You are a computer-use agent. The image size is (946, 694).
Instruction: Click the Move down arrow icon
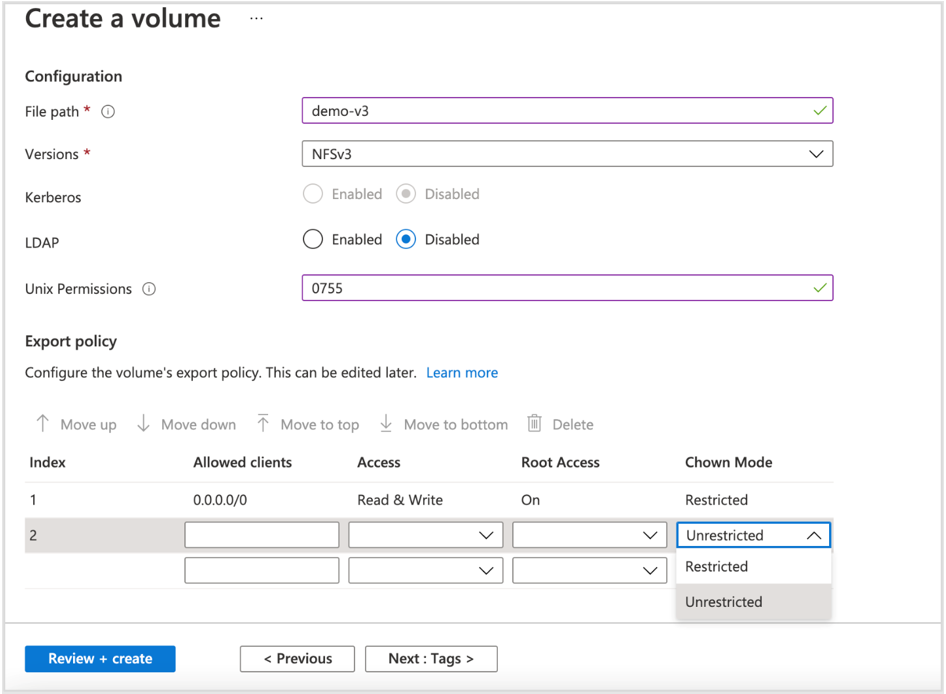point(143,424)
